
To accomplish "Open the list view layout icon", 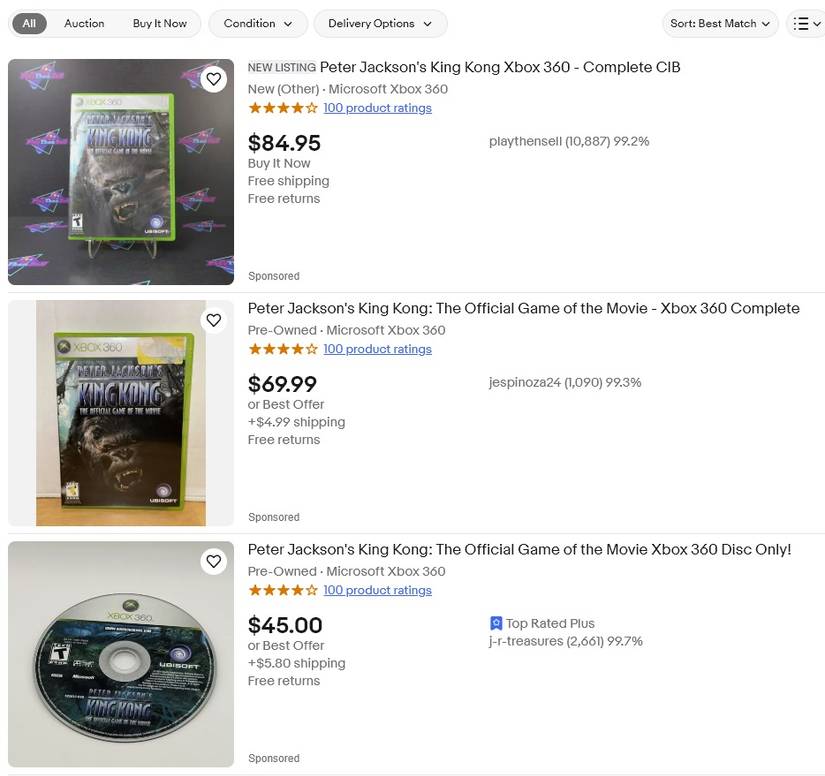I will click(806, 23).
